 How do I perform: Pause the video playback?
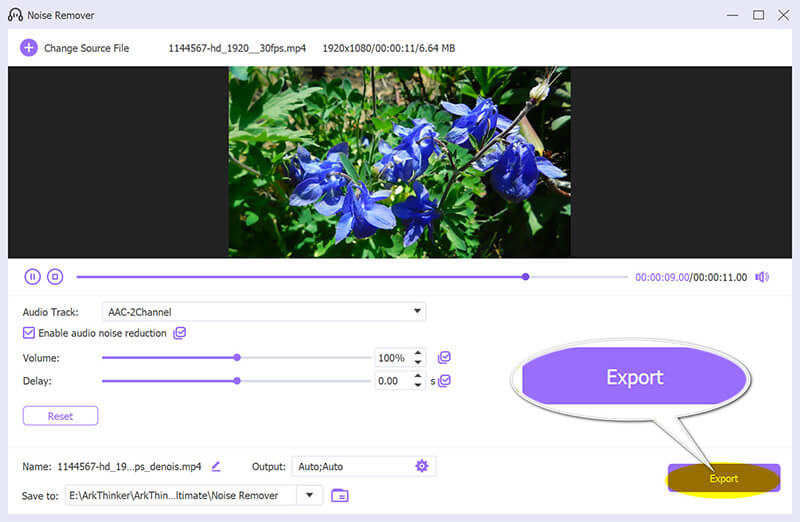[33, 277]
